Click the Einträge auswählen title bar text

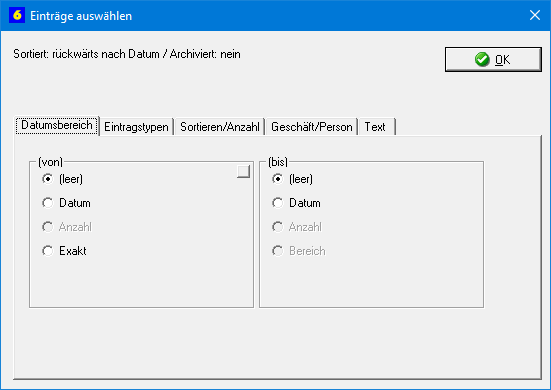coord(81,16)
